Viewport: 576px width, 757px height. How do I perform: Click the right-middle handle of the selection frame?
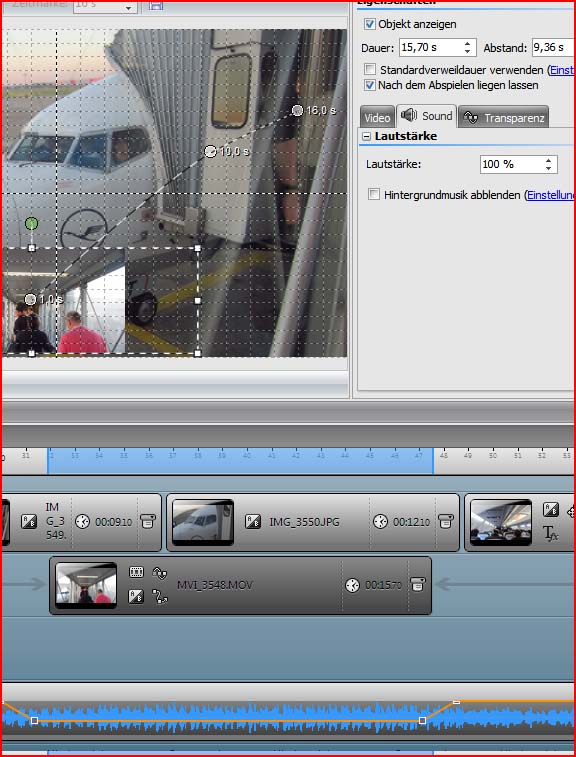pyautogui.click(x=197, y=300)
